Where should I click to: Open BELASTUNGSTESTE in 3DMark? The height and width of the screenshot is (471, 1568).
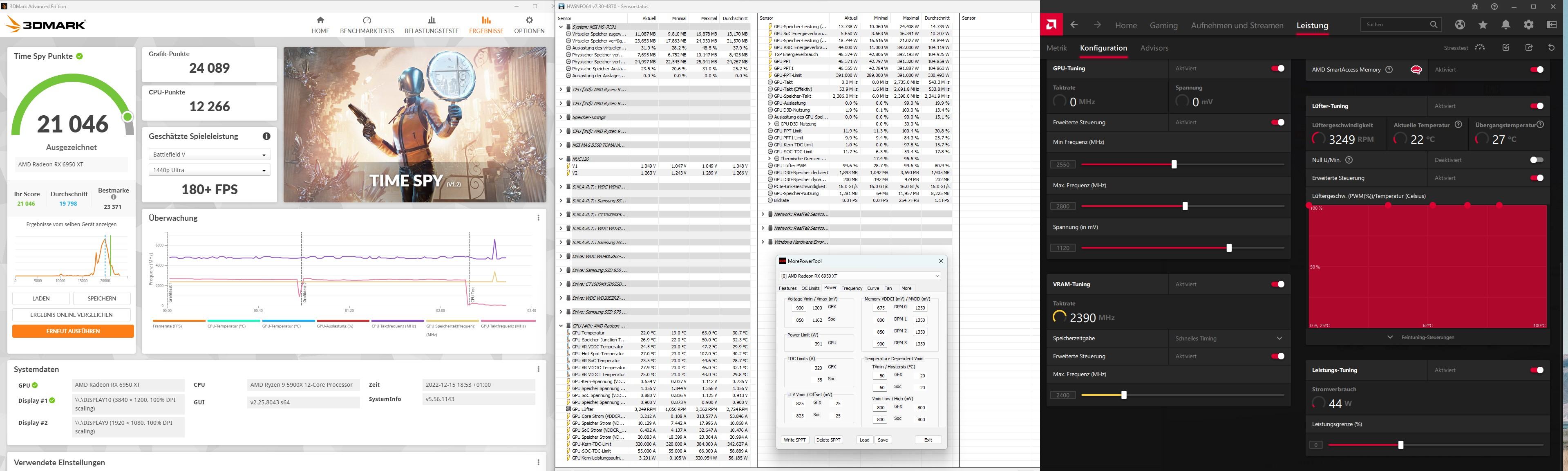[x=432, y=25]
